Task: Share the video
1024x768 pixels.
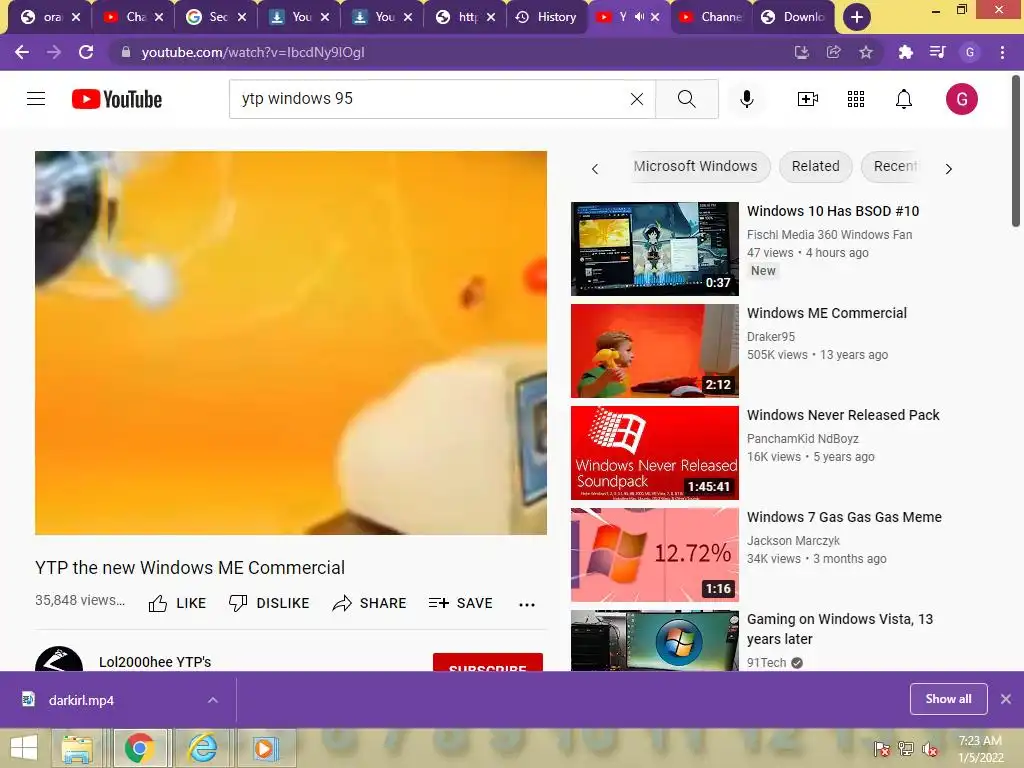Action: [370, 603]
